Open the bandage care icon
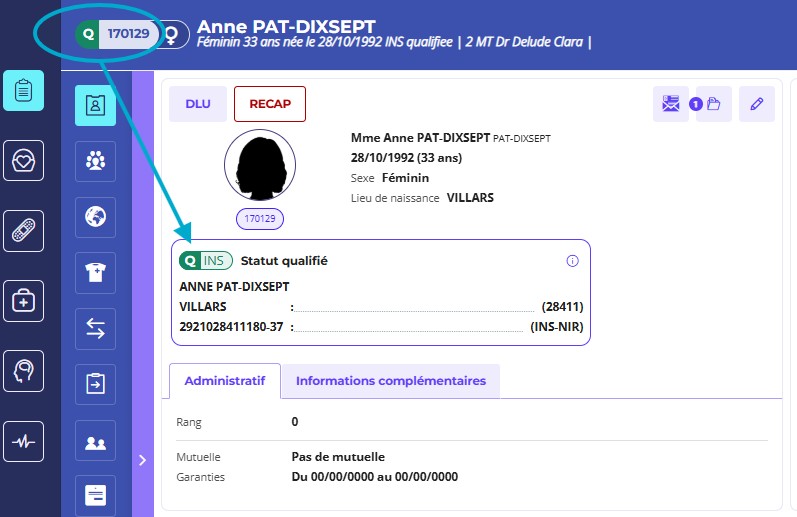 pyautogui.click(x=23, y=231)
